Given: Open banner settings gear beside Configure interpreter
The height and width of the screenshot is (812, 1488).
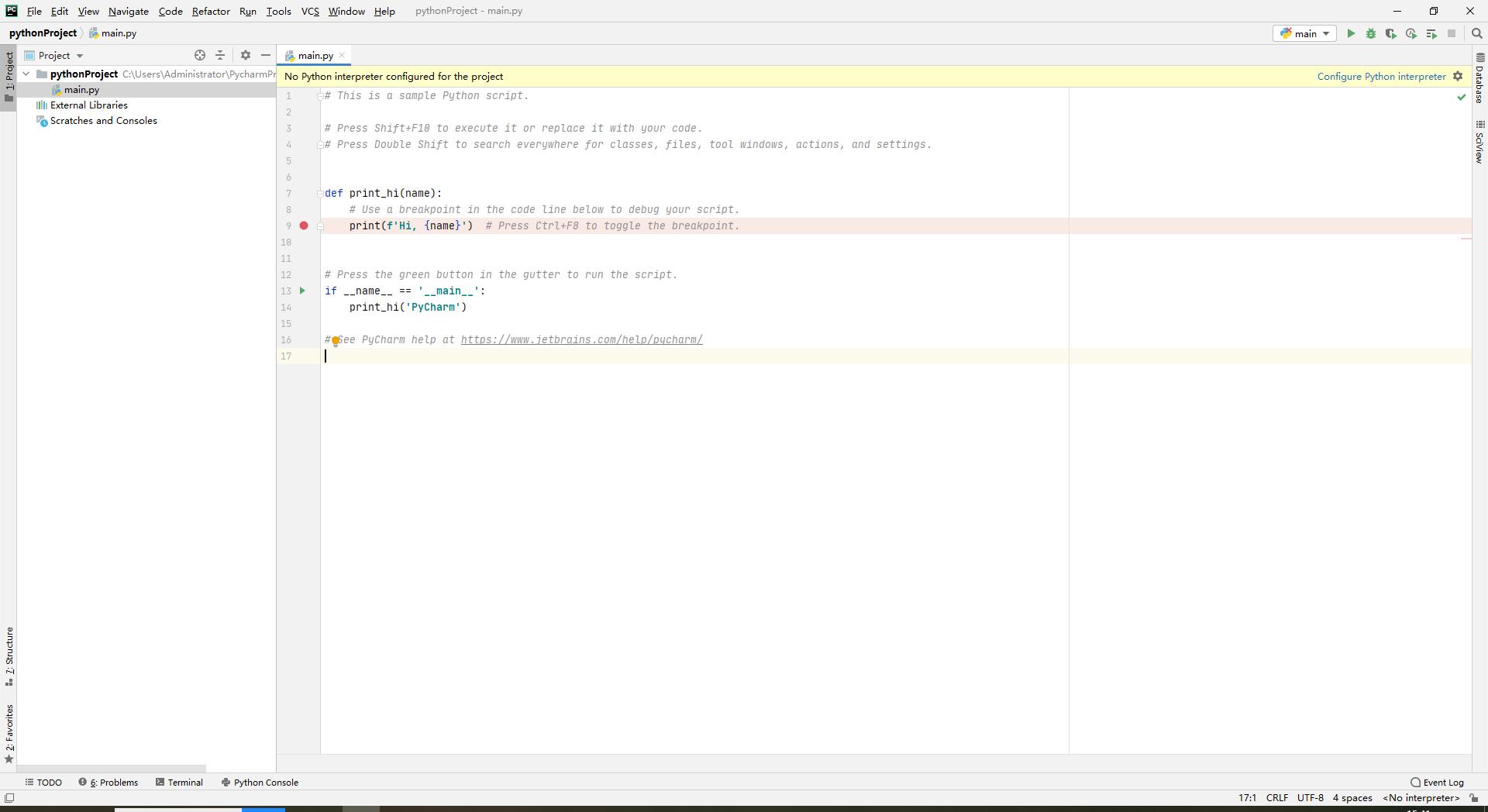Looking at the screenshot, I should coord(1458,76).
